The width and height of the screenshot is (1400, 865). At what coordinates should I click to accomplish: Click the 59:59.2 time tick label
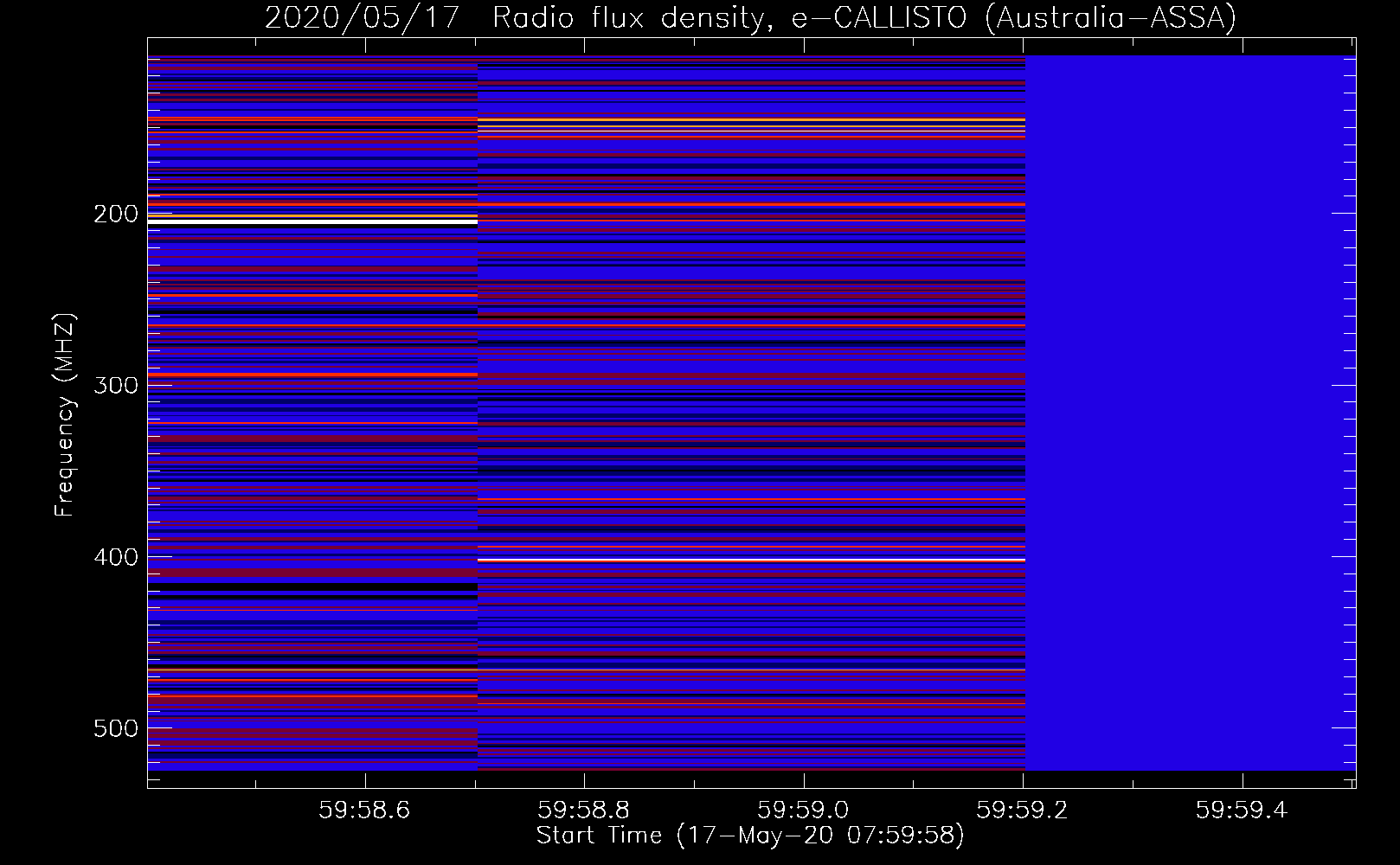[1023, 810]
